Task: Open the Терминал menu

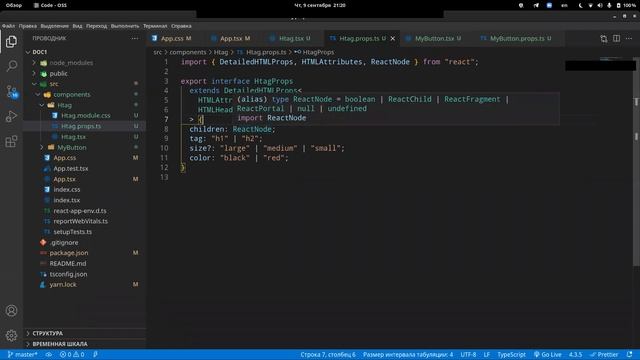Action: (x=155, y=26)
